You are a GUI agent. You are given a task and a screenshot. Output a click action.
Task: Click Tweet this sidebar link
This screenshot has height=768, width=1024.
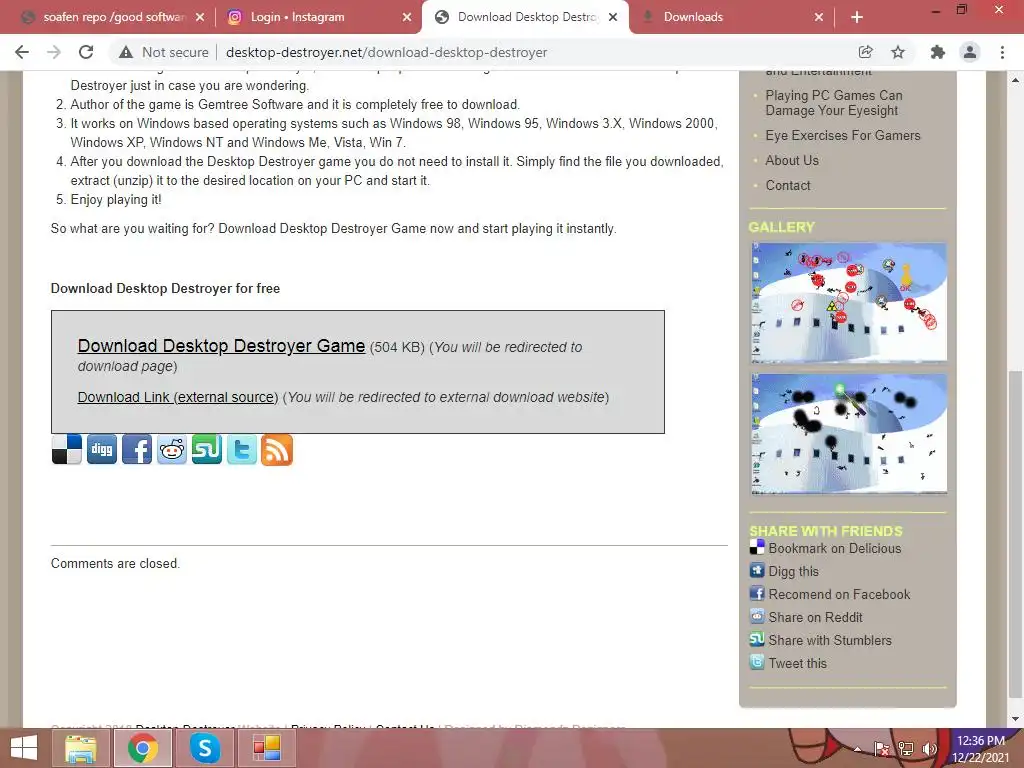pyautogui.click(x=797, y=663)
